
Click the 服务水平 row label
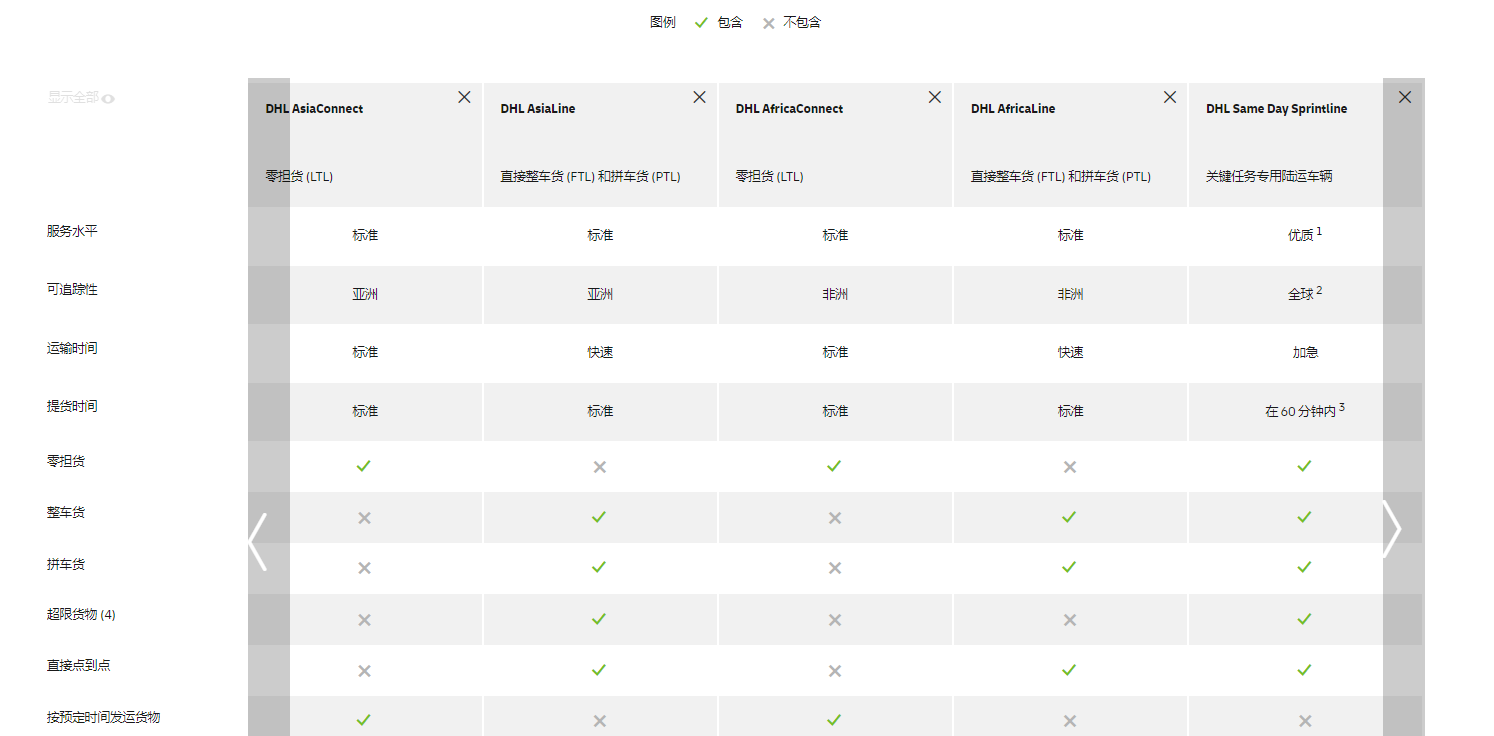coord(72,231)
